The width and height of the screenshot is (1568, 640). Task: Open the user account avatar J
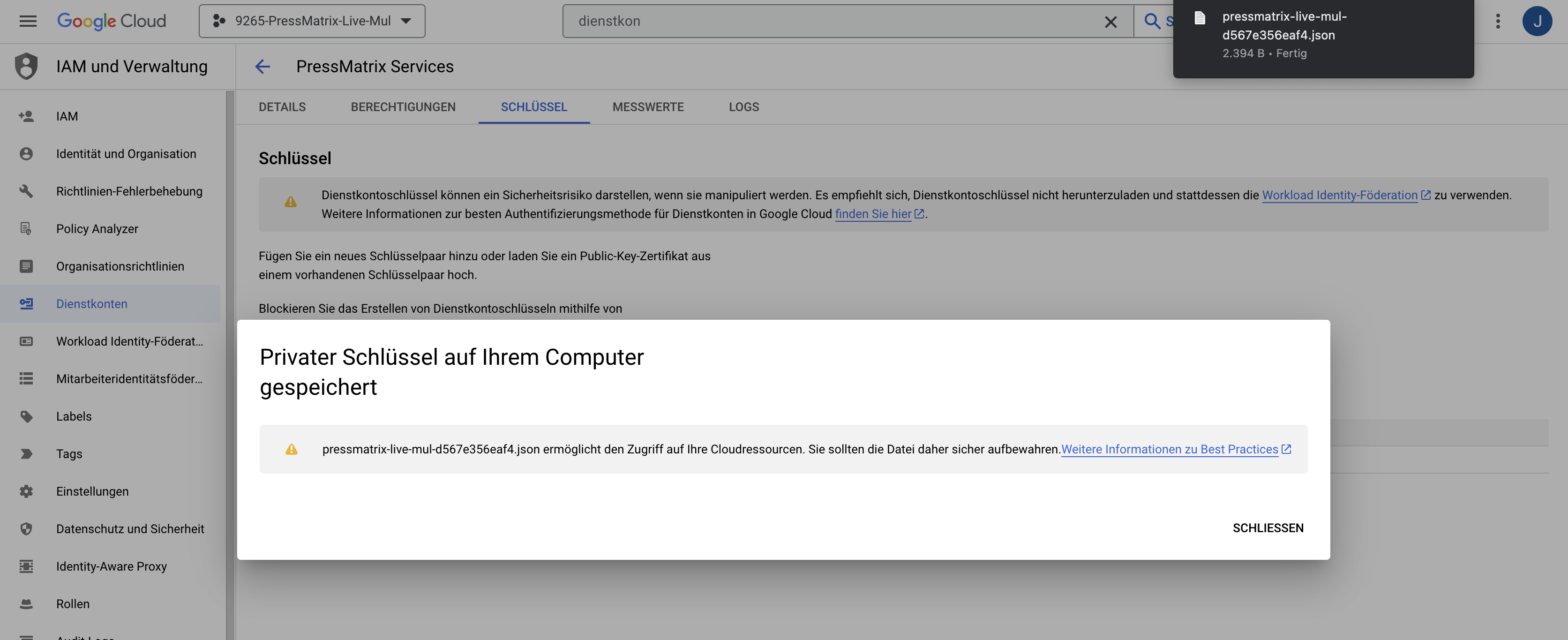click(x=1537, y=21)
